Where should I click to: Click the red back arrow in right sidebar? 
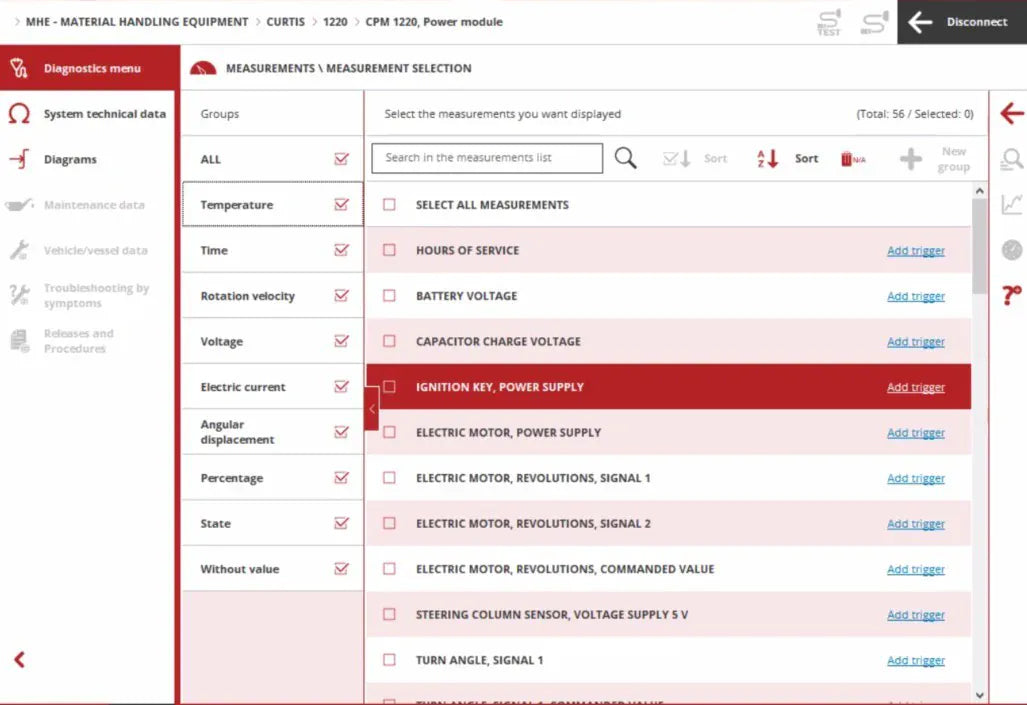point(1011,114)
